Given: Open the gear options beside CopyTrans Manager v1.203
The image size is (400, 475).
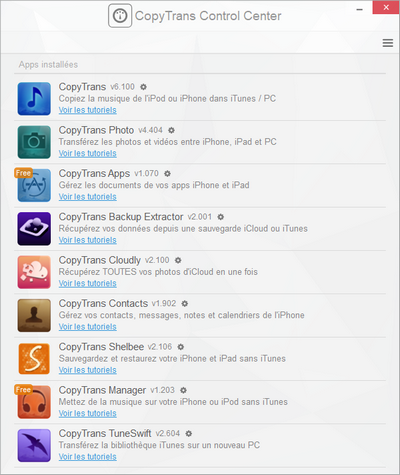Looking at the screenshot, I should pos(183,390).
